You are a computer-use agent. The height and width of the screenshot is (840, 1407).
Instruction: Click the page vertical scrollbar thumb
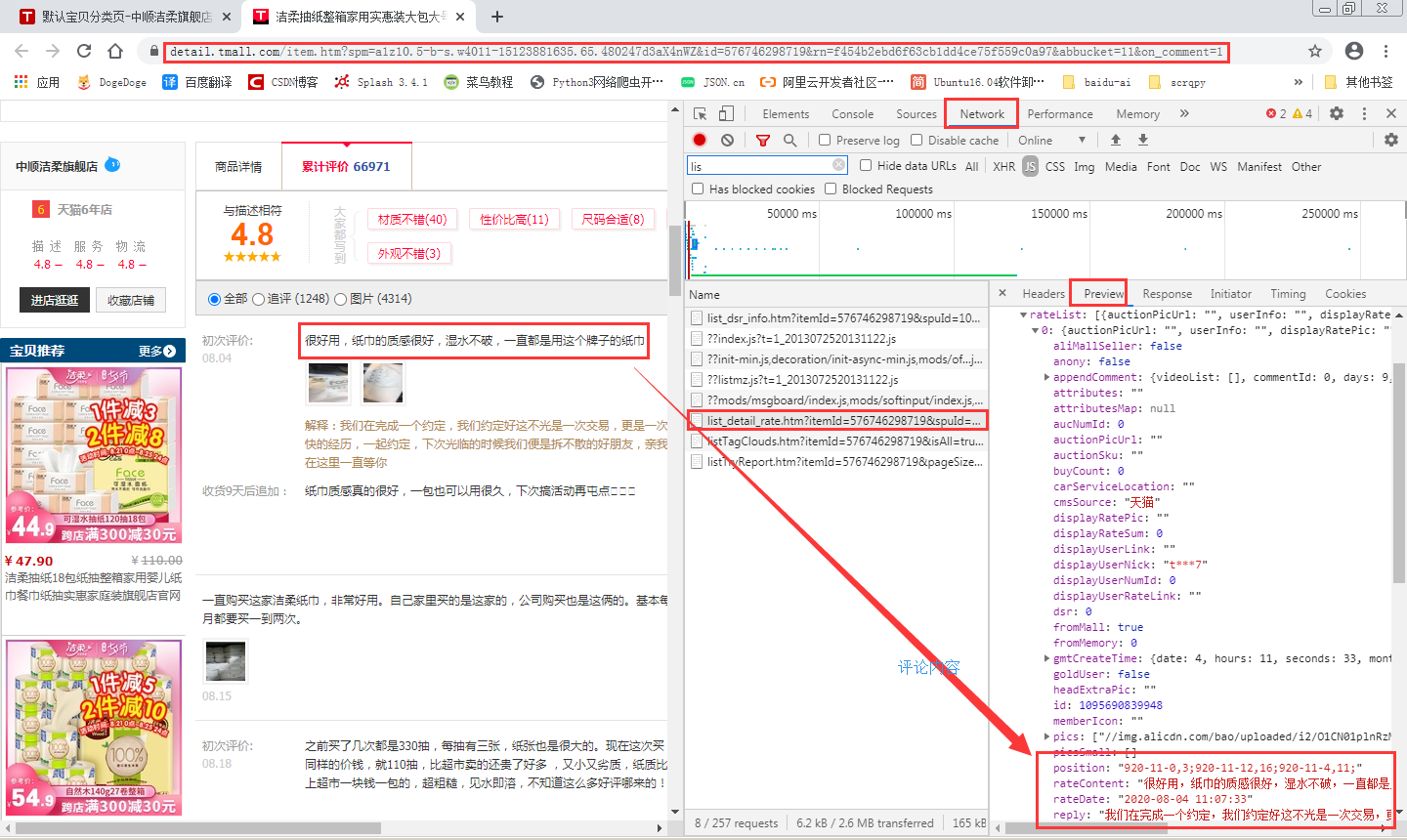pos(674,261)
